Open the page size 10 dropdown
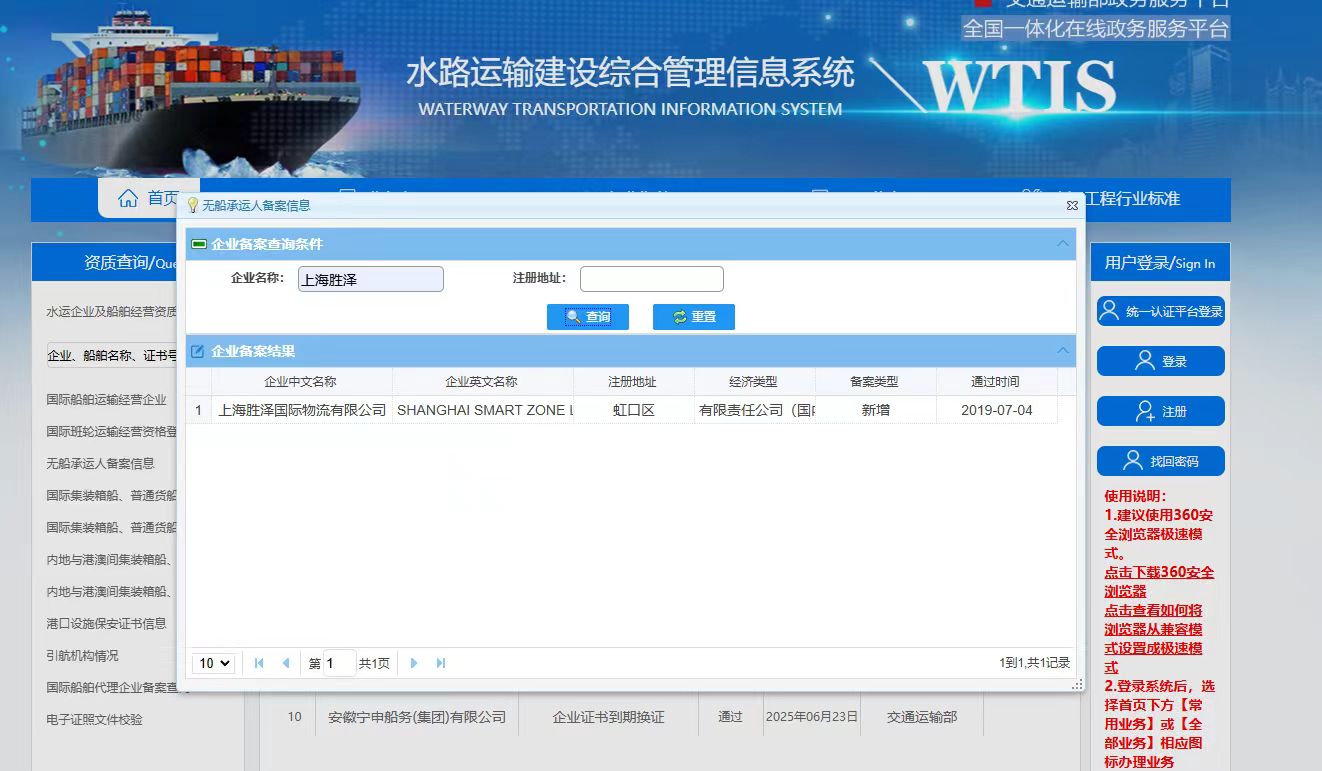 point(213,662)
